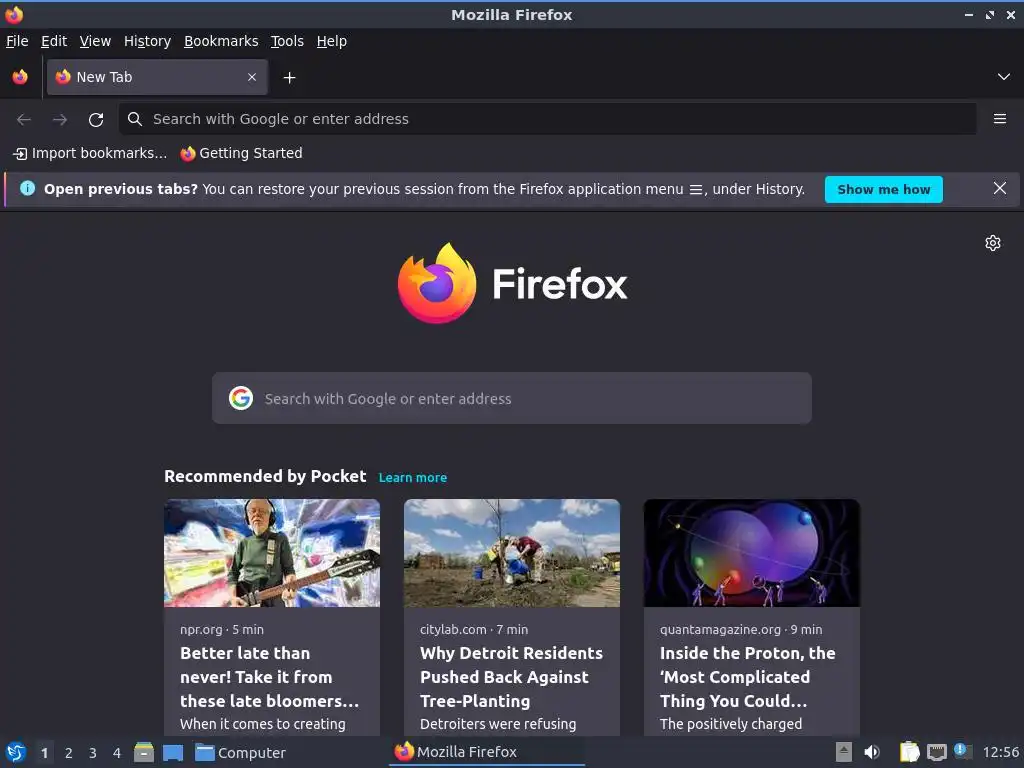Click the 'quantamagazine.org · 9 min' text

(741, 630)
